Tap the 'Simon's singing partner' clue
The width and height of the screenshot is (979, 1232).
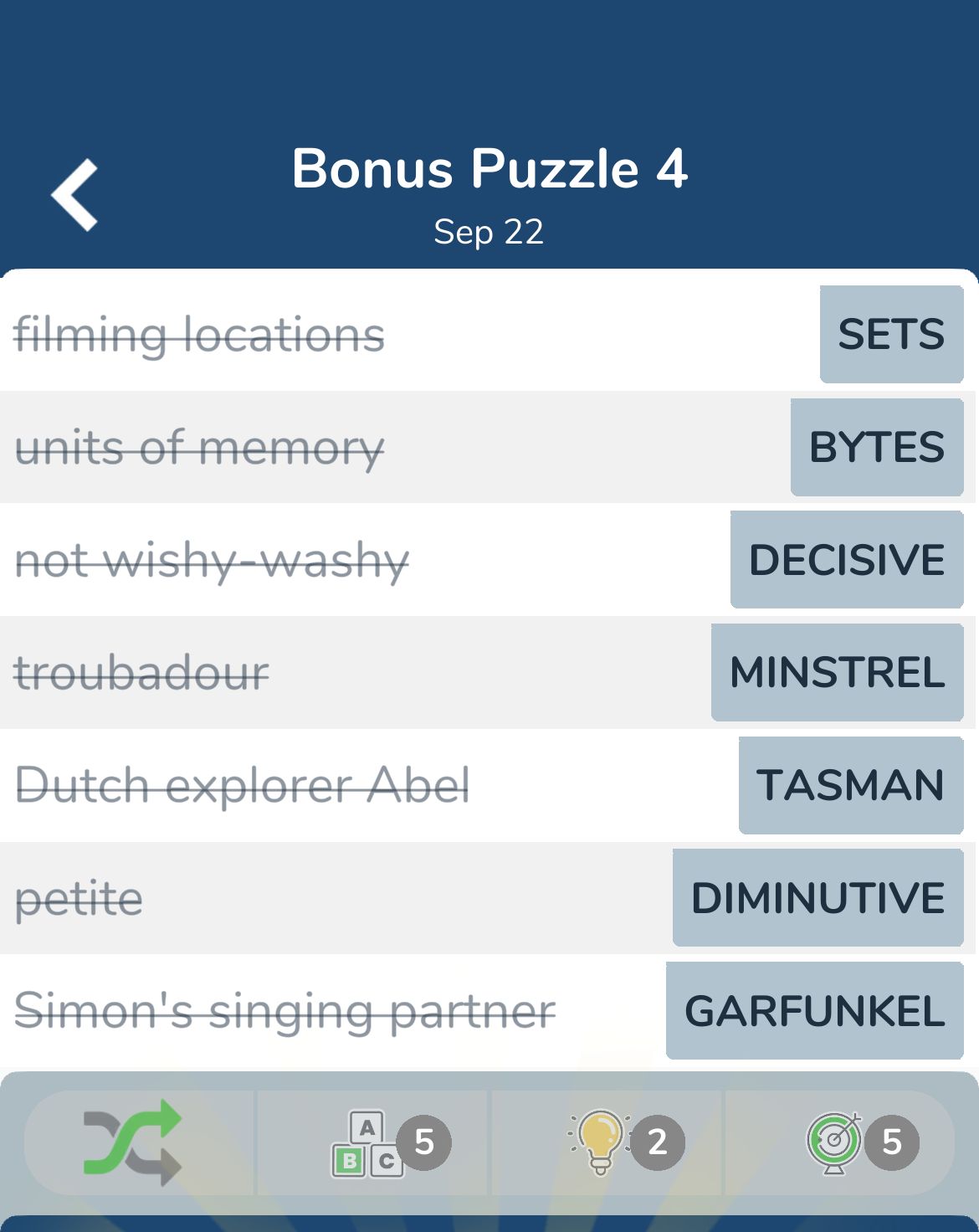coord(285,1011)
